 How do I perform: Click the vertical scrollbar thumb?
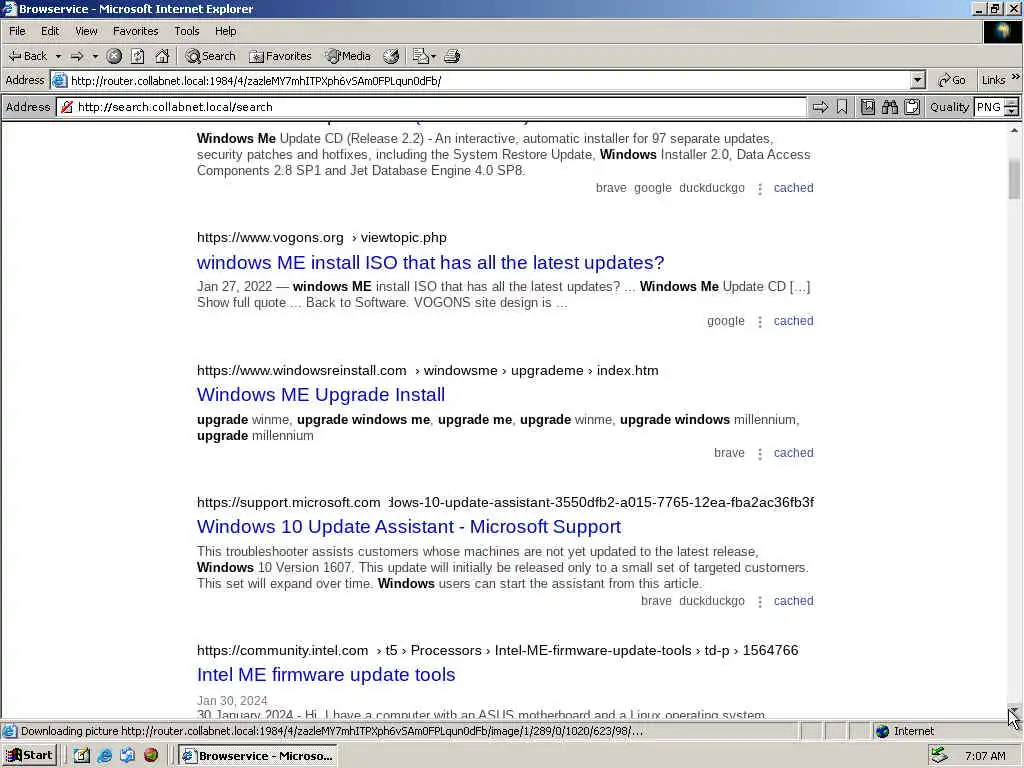1014,178
